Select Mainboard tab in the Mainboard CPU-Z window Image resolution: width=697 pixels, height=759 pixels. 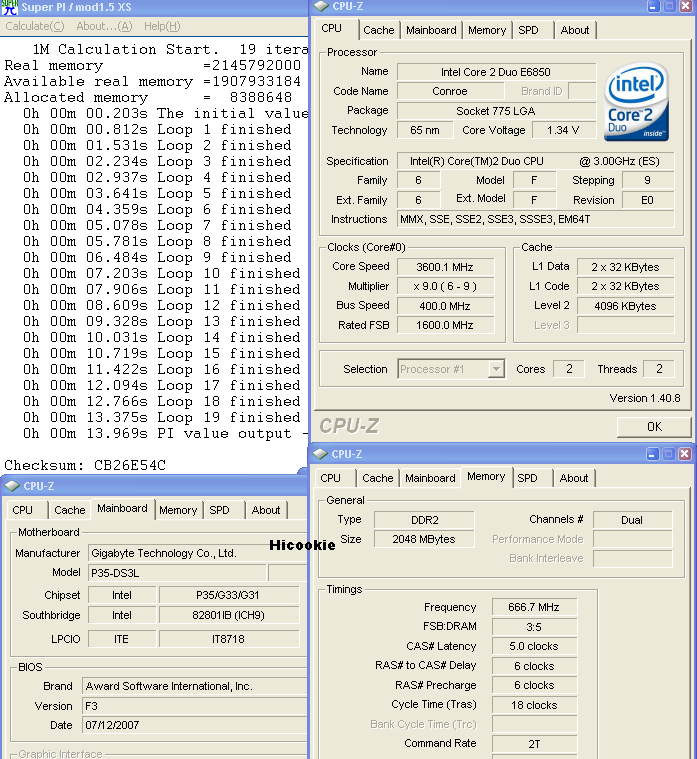122,508
